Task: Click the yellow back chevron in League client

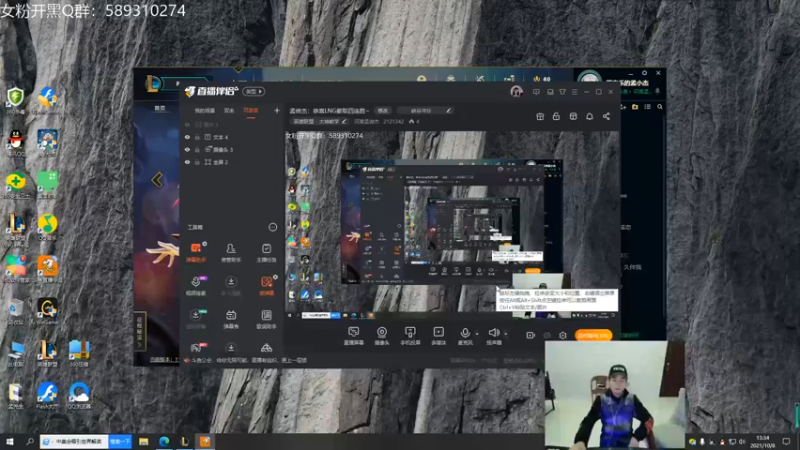Action: click(x=157, y=180)
